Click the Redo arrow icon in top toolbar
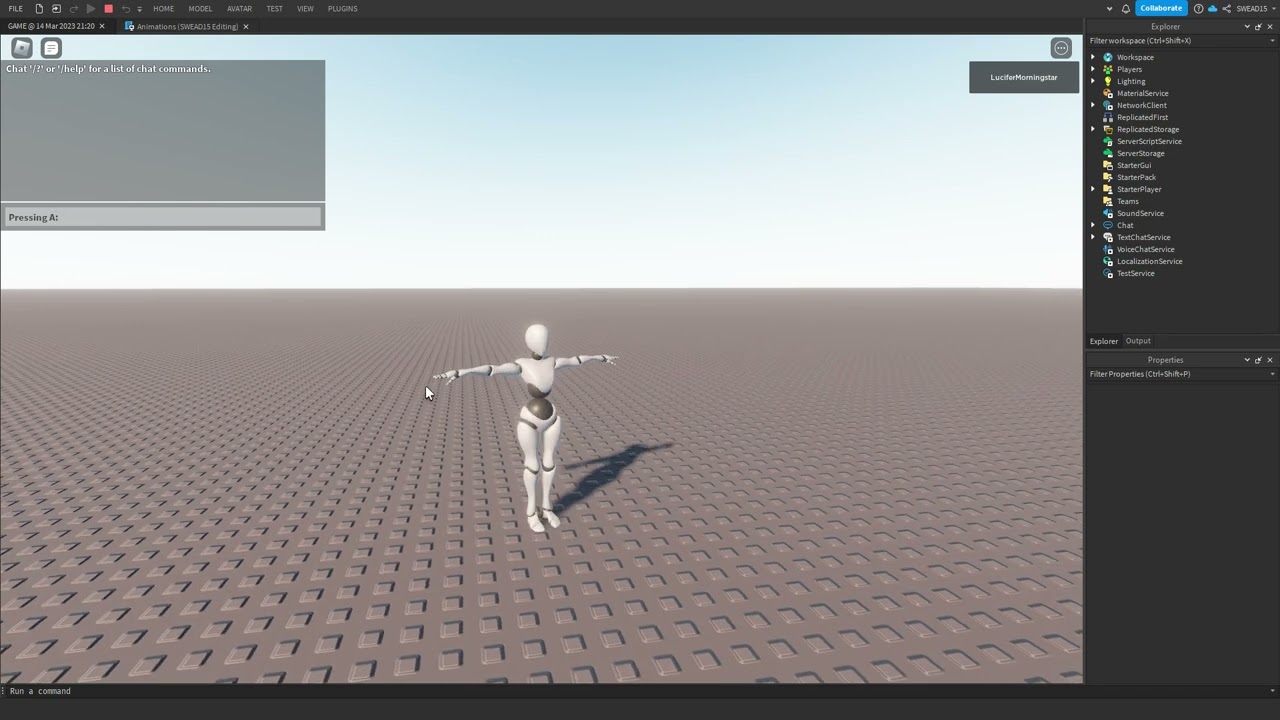Image resolution: width=1280 pixels, height=720 pixels. pyautogui.click(x=74, y=9)
